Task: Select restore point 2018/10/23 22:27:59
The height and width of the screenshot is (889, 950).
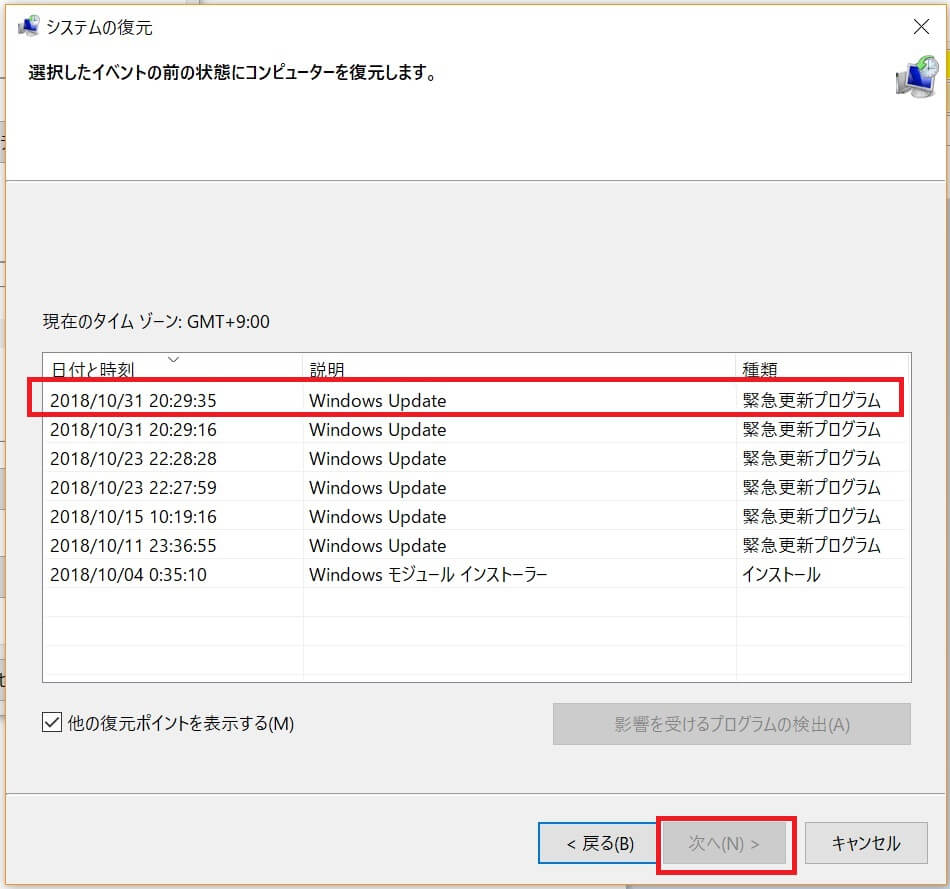Action: coord(476,488)
